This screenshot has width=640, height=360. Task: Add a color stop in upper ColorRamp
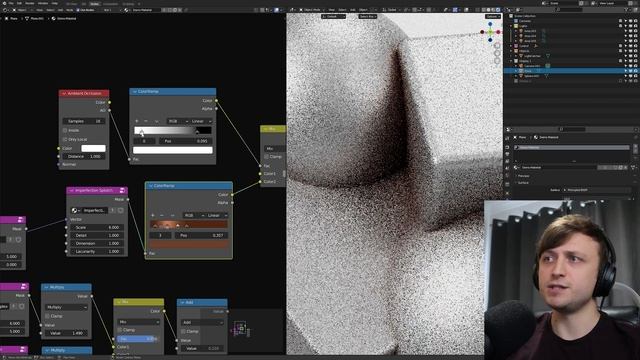(x=137, y=121)
